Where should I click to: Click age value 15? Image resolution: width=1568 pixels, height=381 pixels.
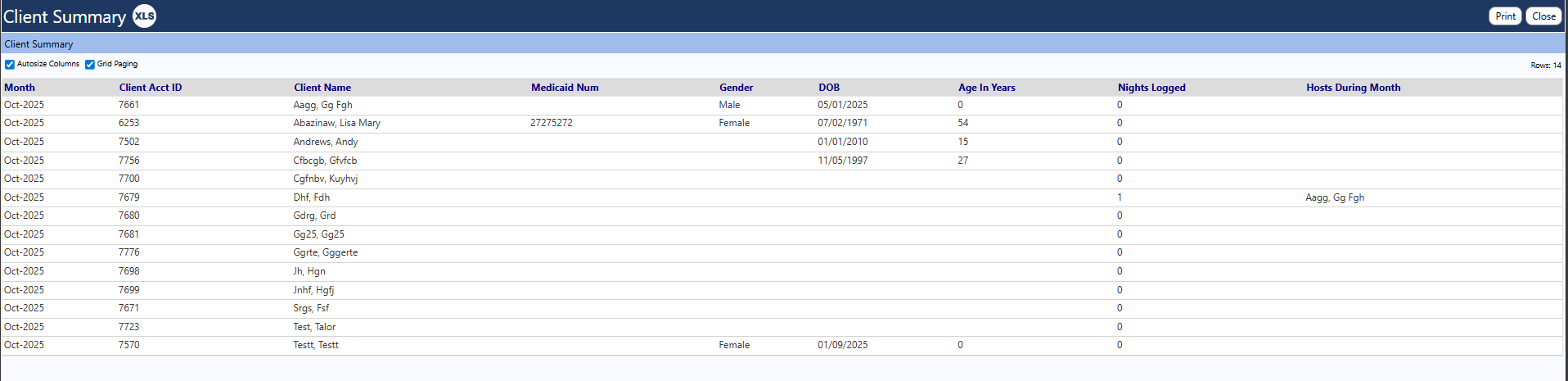(x=963, y=142)
